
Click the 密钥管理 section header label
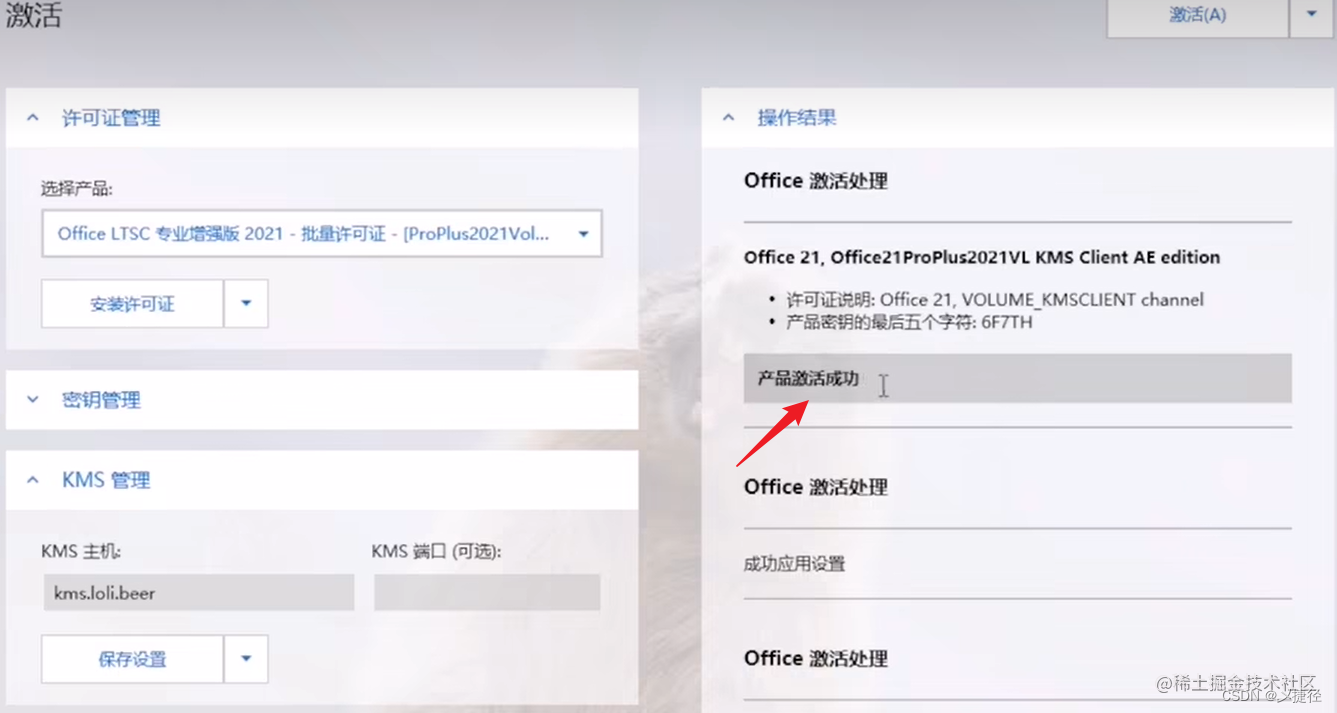click(x=101, y=400)
